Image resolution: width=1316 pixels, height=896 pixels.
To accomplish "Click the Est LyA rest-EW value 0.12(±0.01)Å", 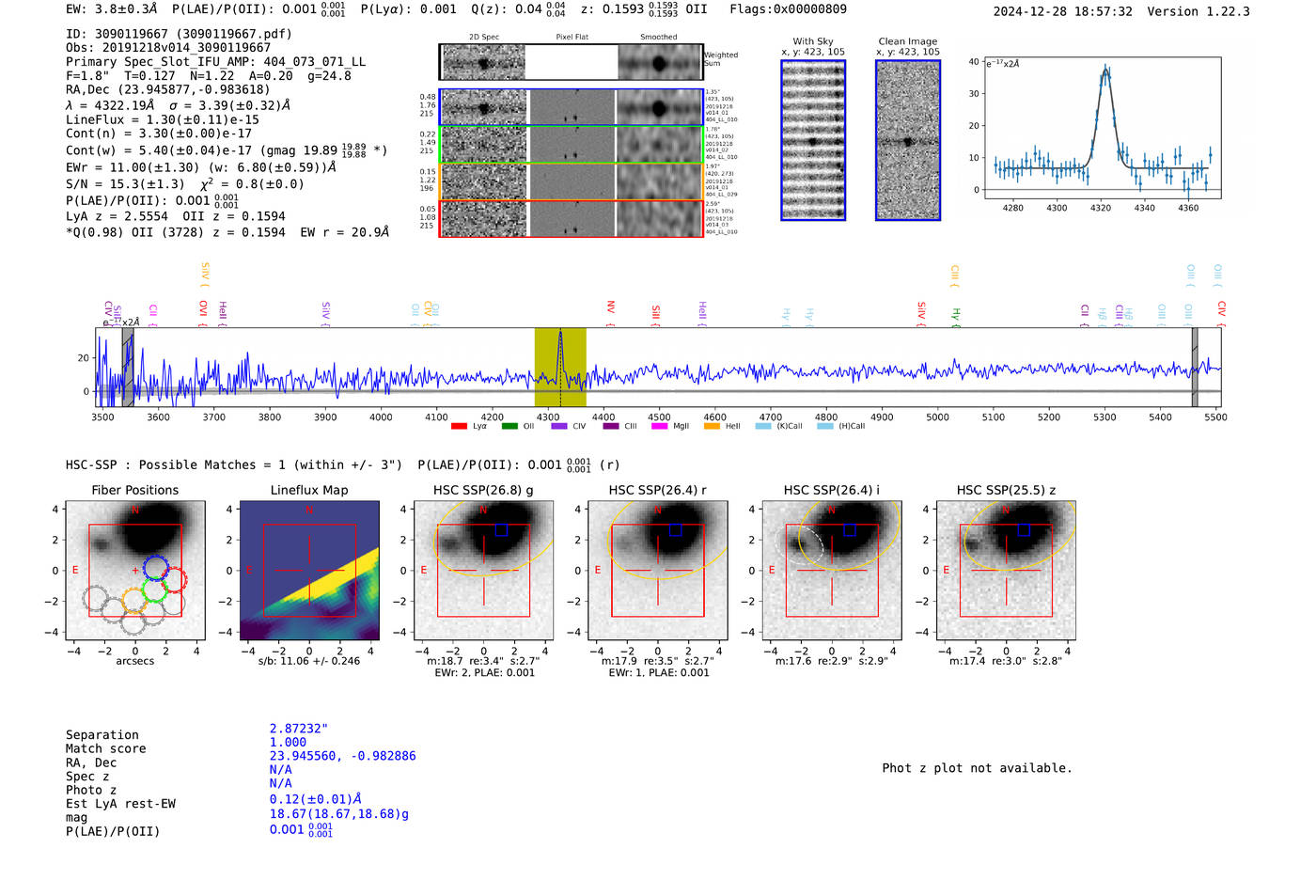I will pyautogui.click(x=316, y=799).
